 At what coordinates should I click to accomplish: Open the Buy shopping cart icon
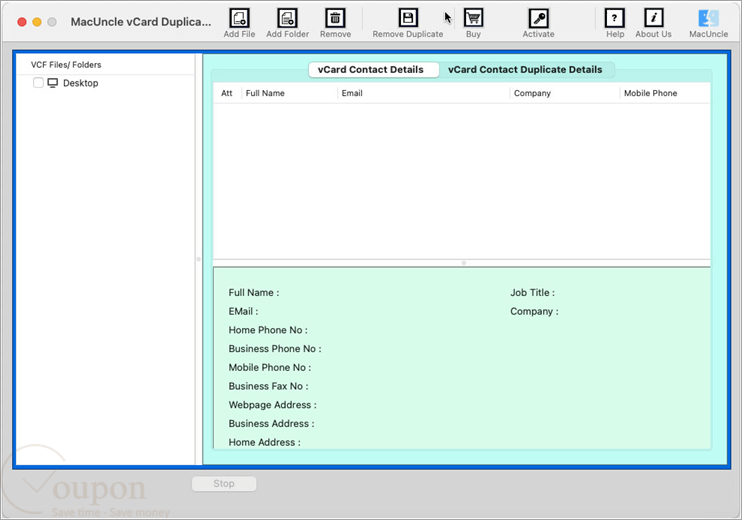click(x=473, y=18)
